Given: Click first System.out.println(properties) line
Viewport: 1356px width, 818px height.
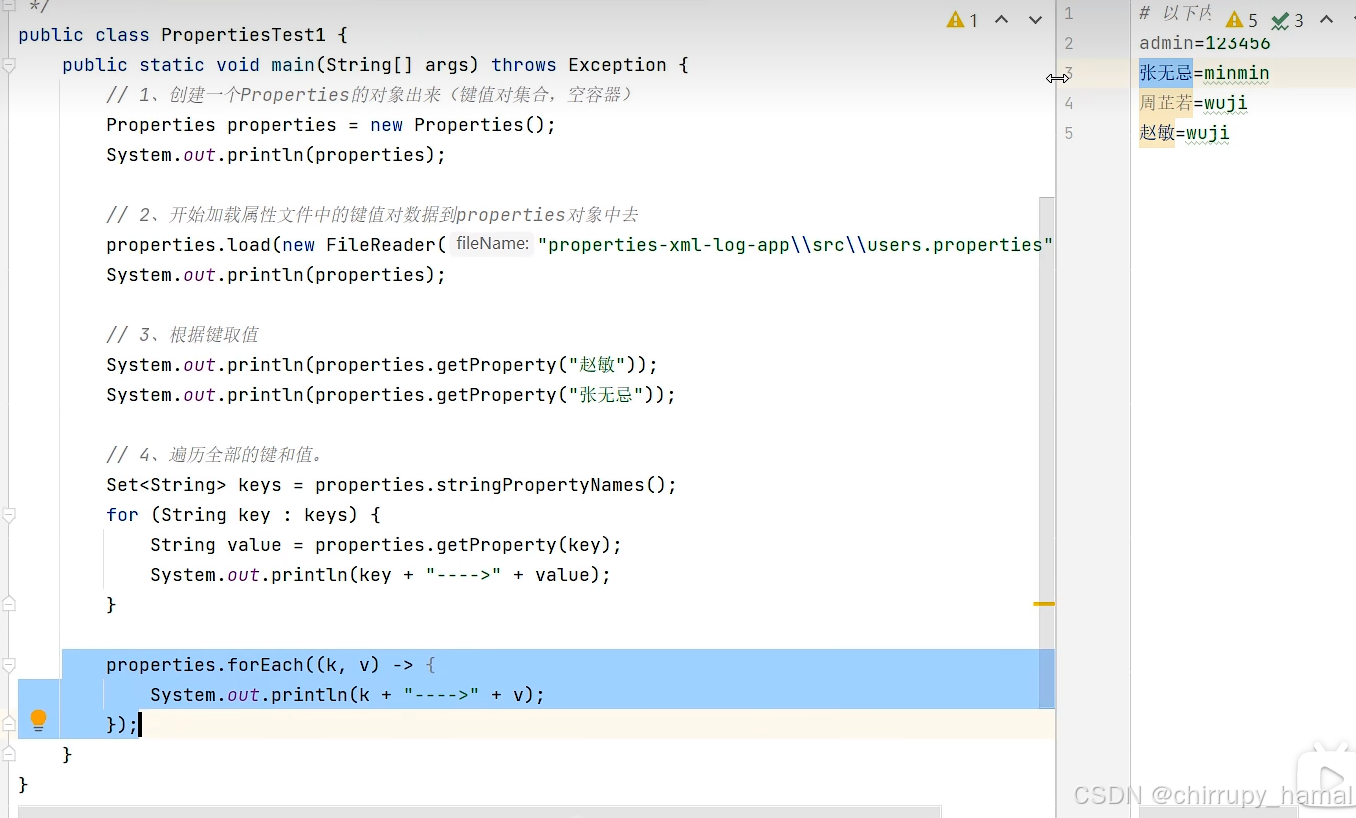Looking at the screenshot, I should pyautogui.click(x=276, y=155).
